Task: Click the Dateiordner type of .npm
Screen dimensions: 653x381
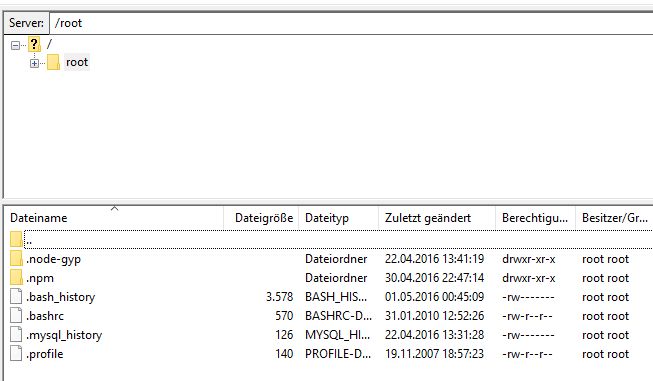Action: (x=336, y=278)
